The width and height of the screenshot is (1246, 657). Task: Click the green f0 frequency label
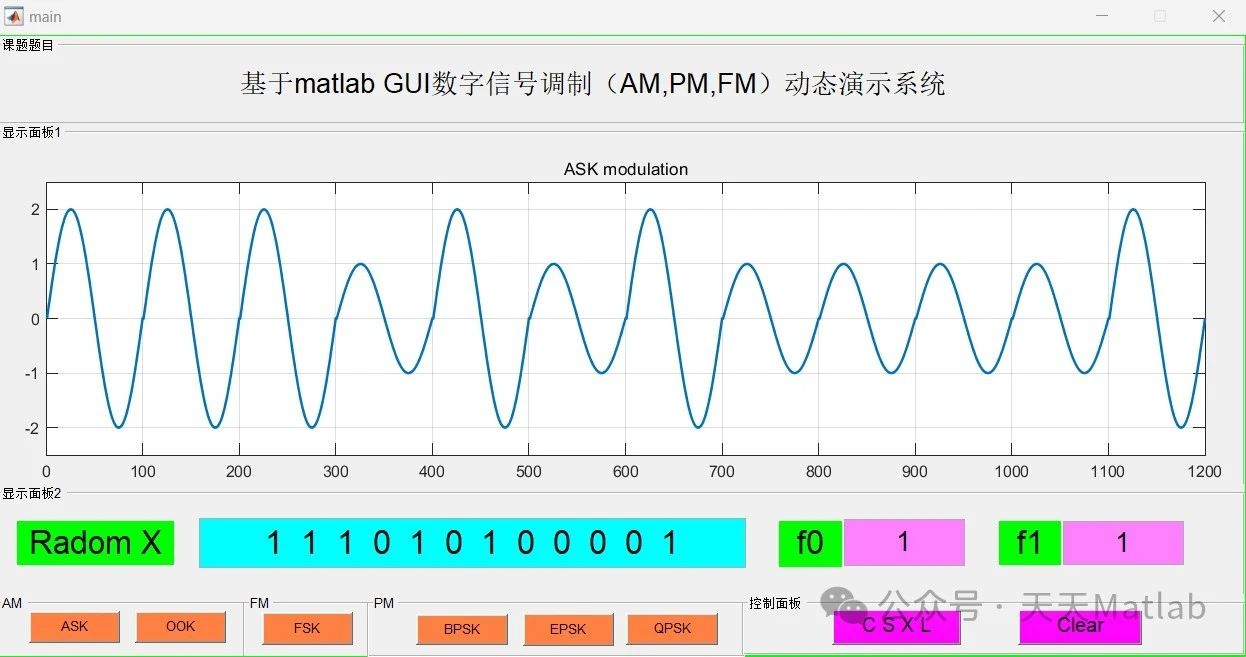click(x=810, y=542)
